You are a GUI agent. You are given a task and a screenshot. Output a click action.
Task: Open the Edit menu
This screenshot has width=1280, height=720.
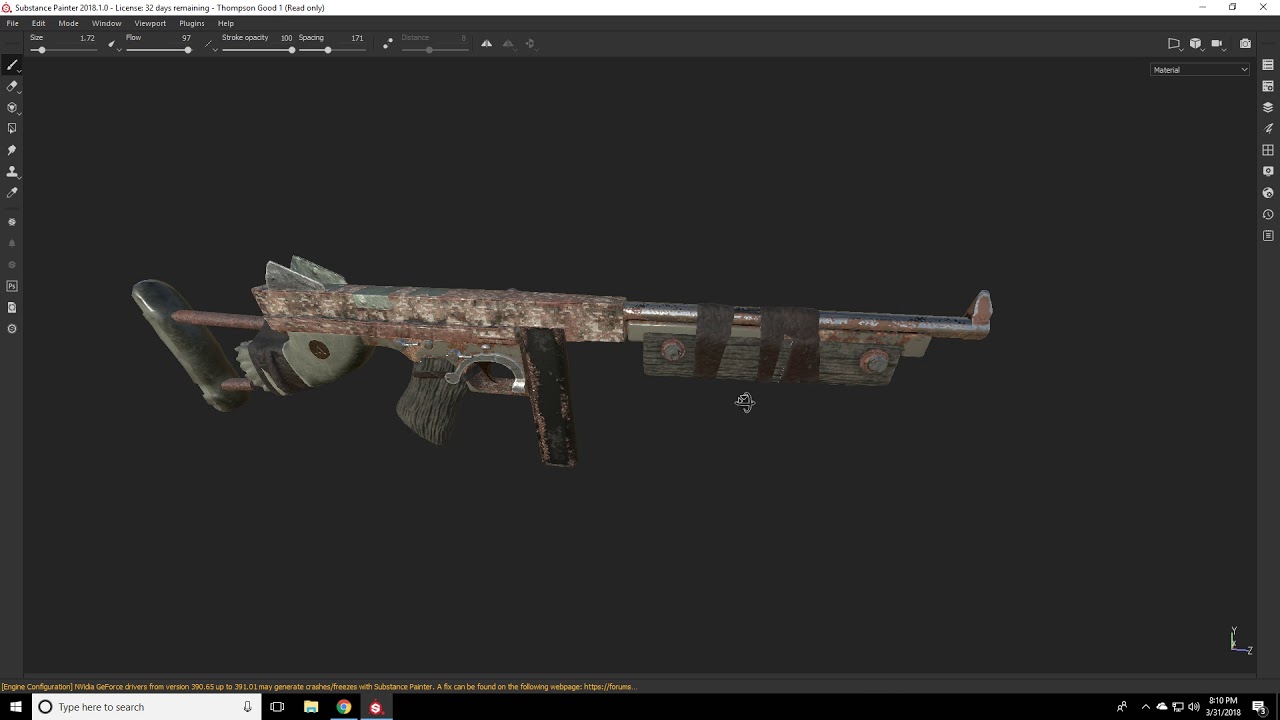tap(38, 23)
